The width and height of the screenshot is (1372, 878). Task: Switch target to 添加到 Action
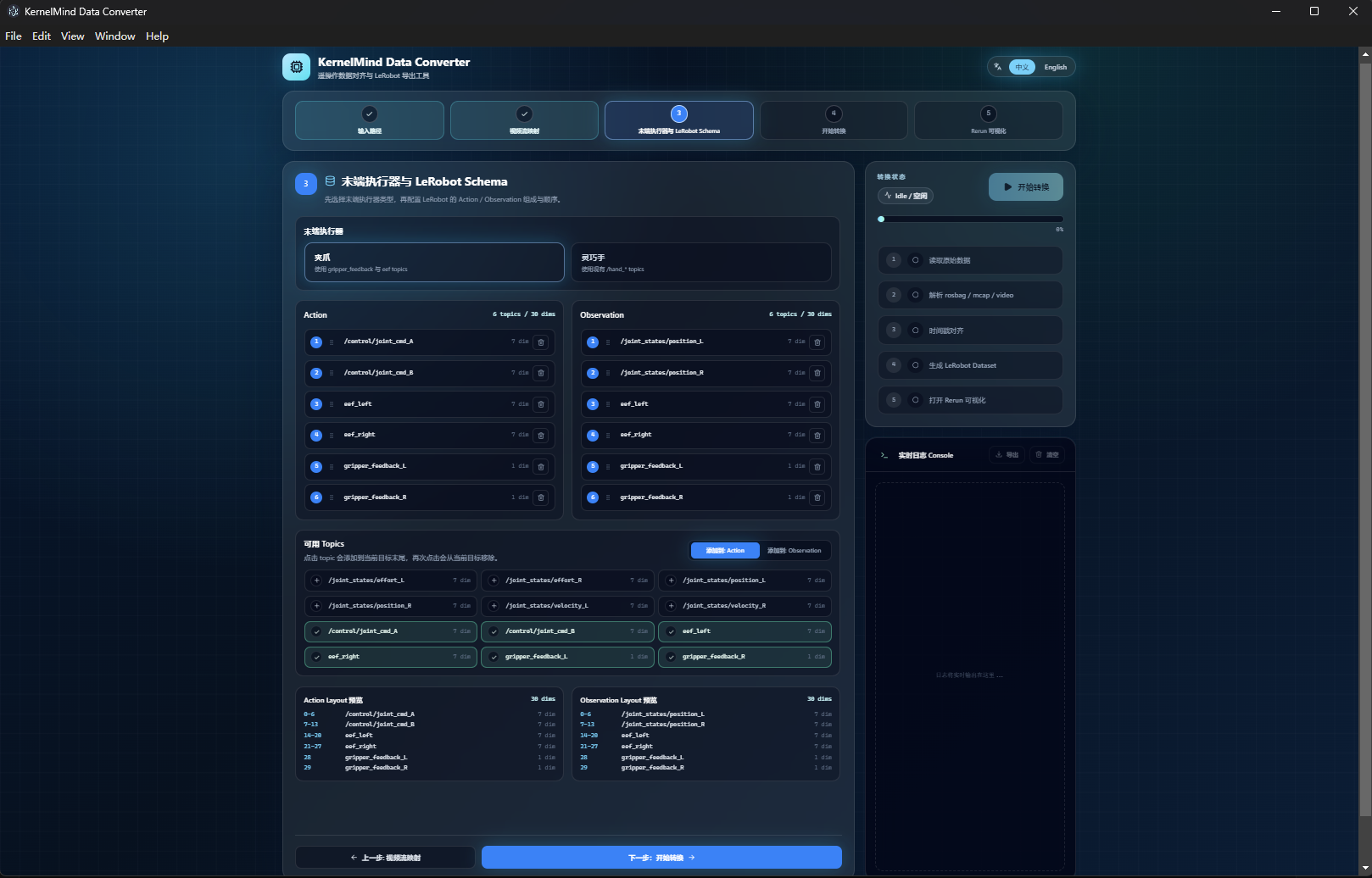point(726,551)
